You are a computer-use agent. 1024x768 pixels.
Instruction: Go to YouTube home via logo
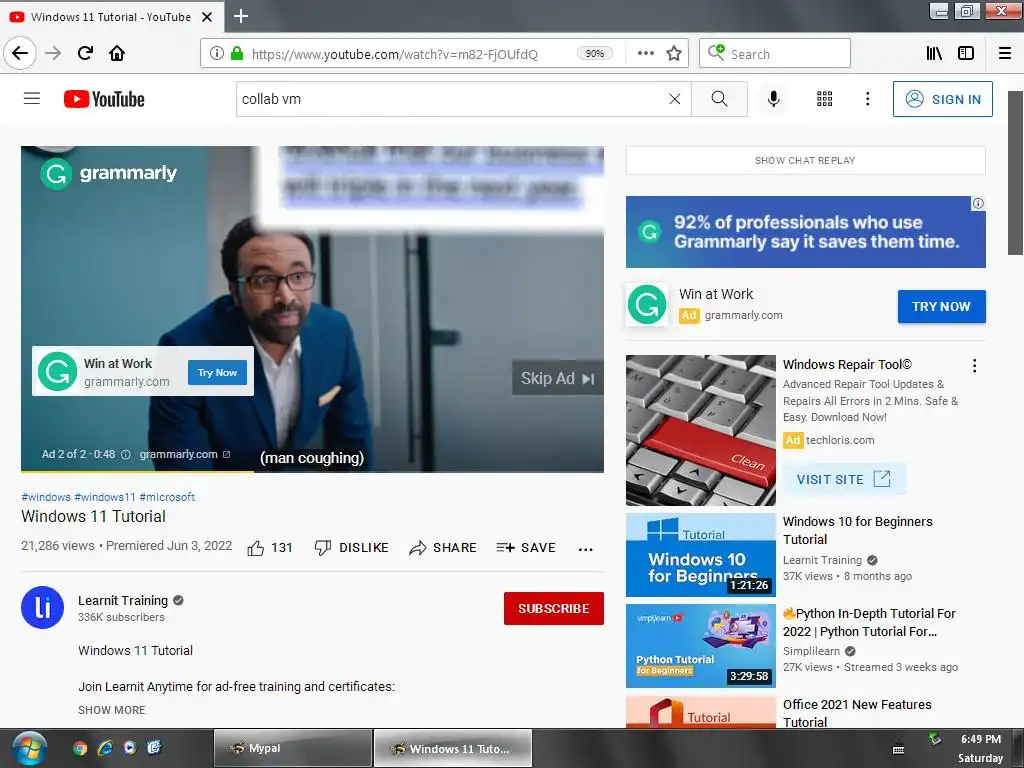coord(104,99)
